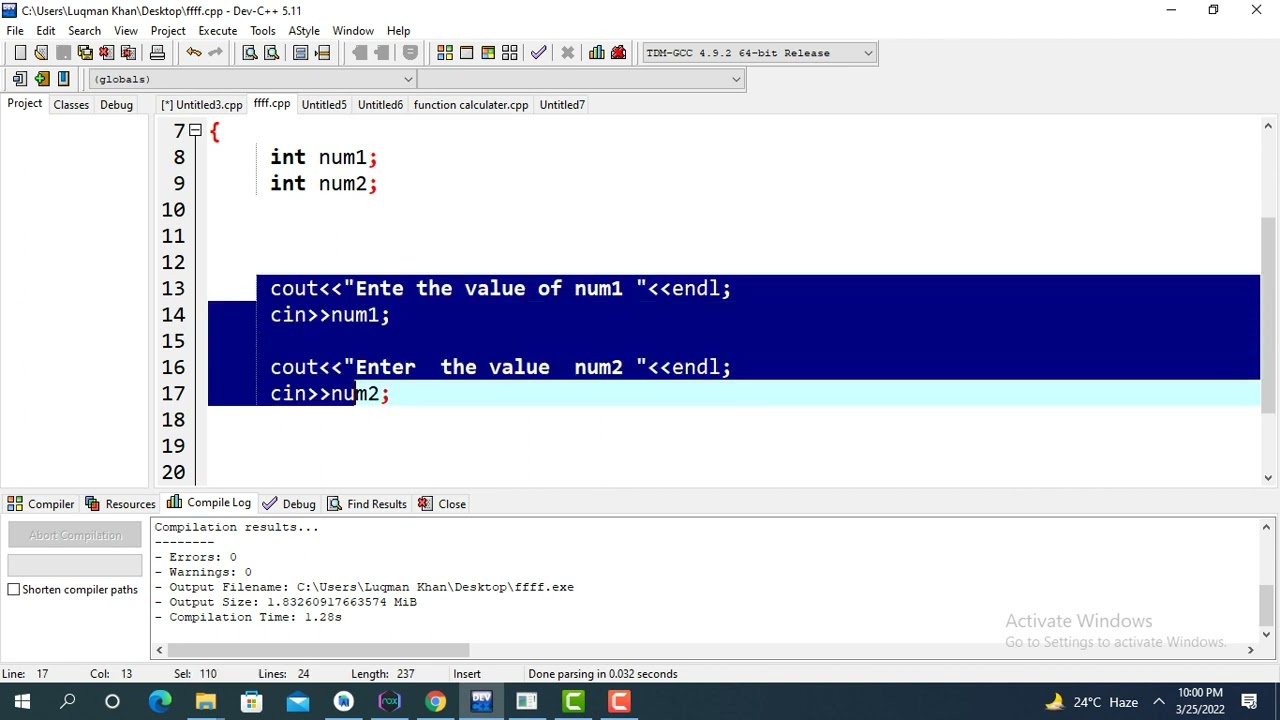Open the Resources bottom panel tab
Screen dimensions: 1280x720
click(x=121, y=504)
